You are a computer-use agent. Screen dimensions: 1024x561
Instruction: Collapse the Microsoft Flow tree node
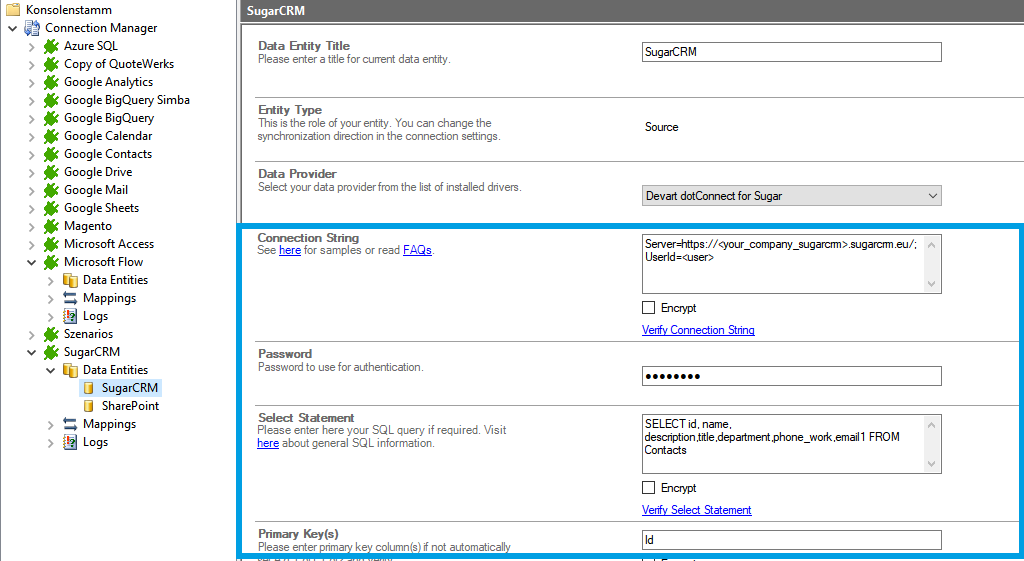coord(31,262)
